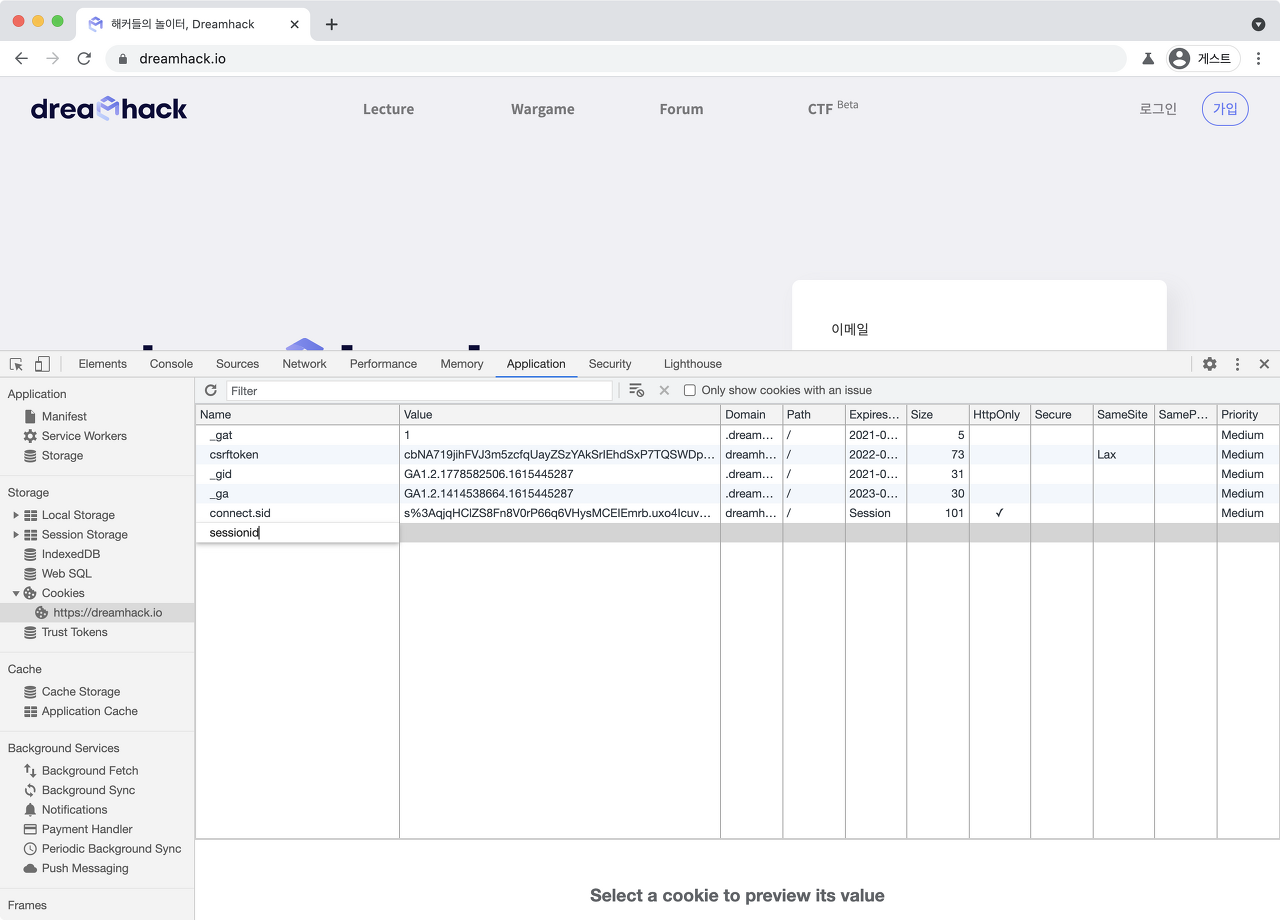Switch to the Sources tab
This screenshot has width=1280, height=920.
pyautogui.click(x=237, y=364)
